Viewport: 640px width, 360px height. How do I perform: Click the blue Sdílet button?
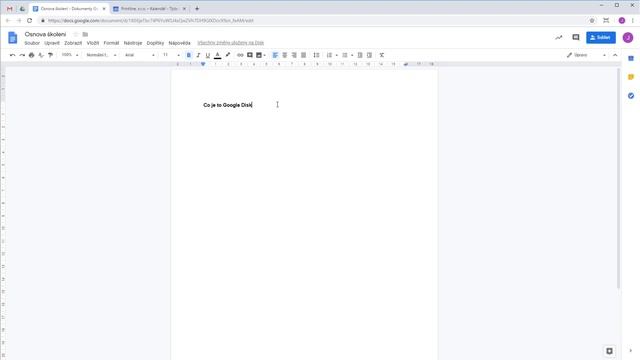[601, 38]
